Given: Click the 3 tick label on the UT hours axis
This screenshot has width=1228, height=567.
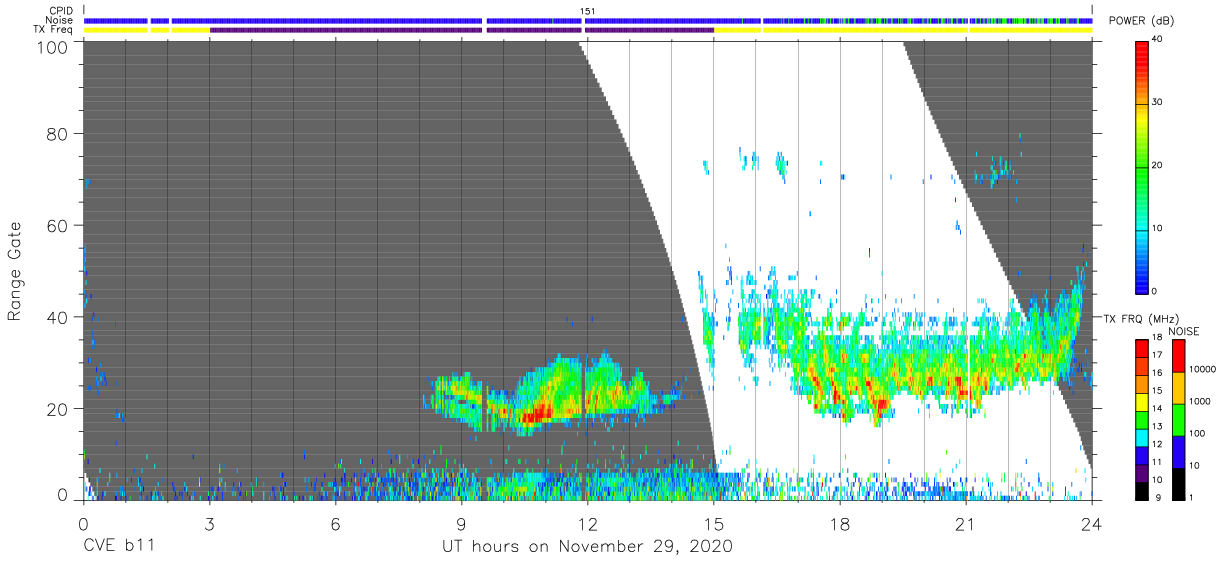Looking at the screenshot, I should (209, 523).
